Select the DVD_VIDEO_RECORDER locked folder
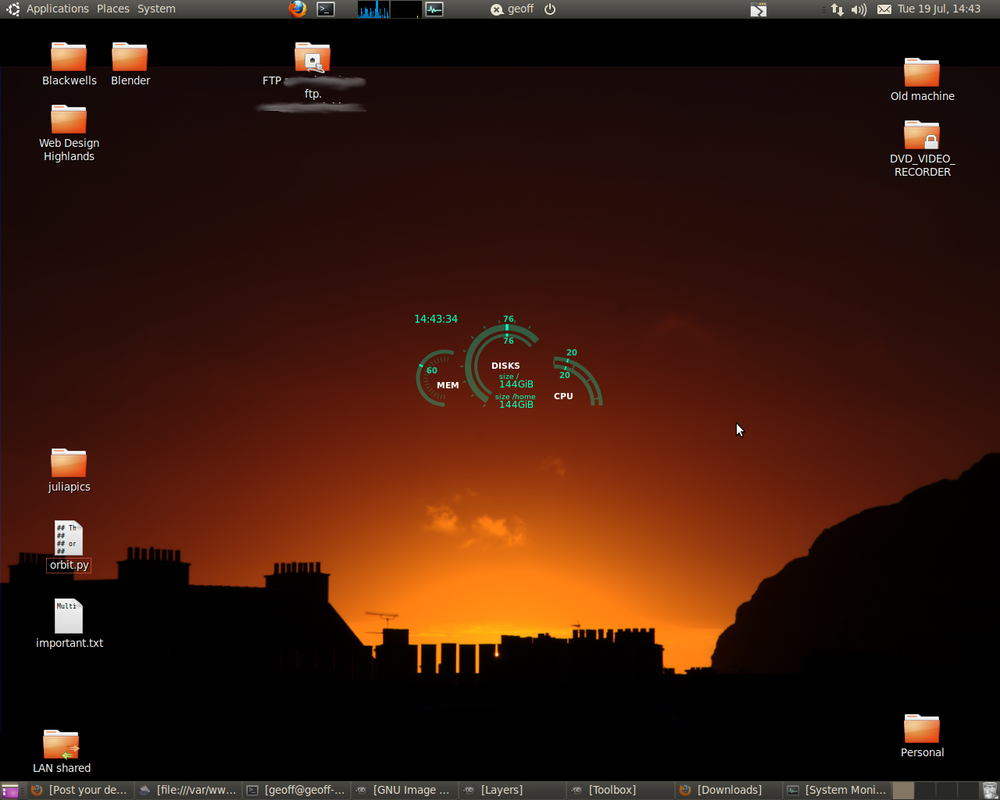This screenshot has width=1000, height=800. [x=922, y=149]
